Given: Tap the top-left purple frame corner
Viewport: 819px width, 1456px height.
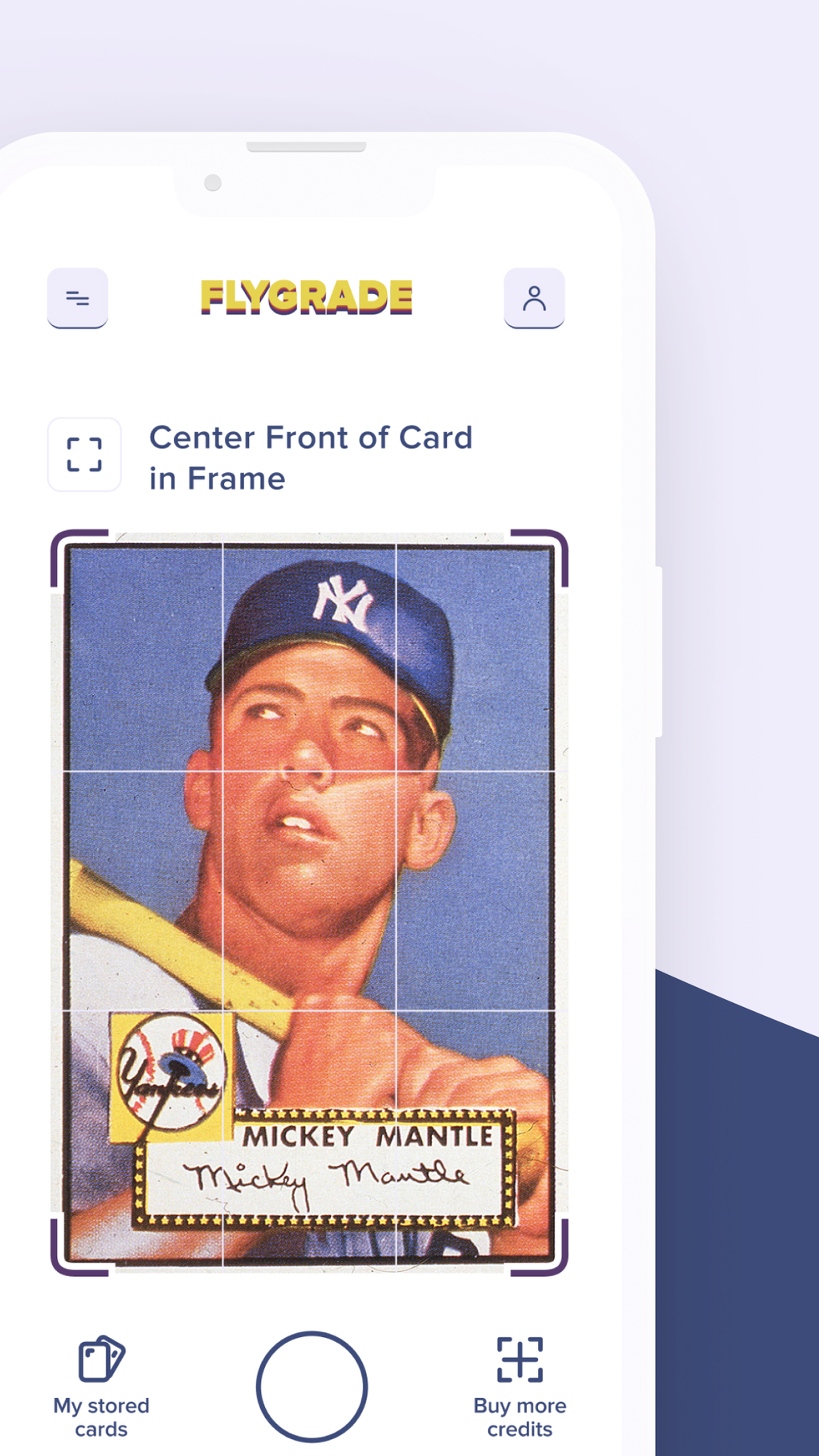Looking at the screenshot, I should coord(79,558).
